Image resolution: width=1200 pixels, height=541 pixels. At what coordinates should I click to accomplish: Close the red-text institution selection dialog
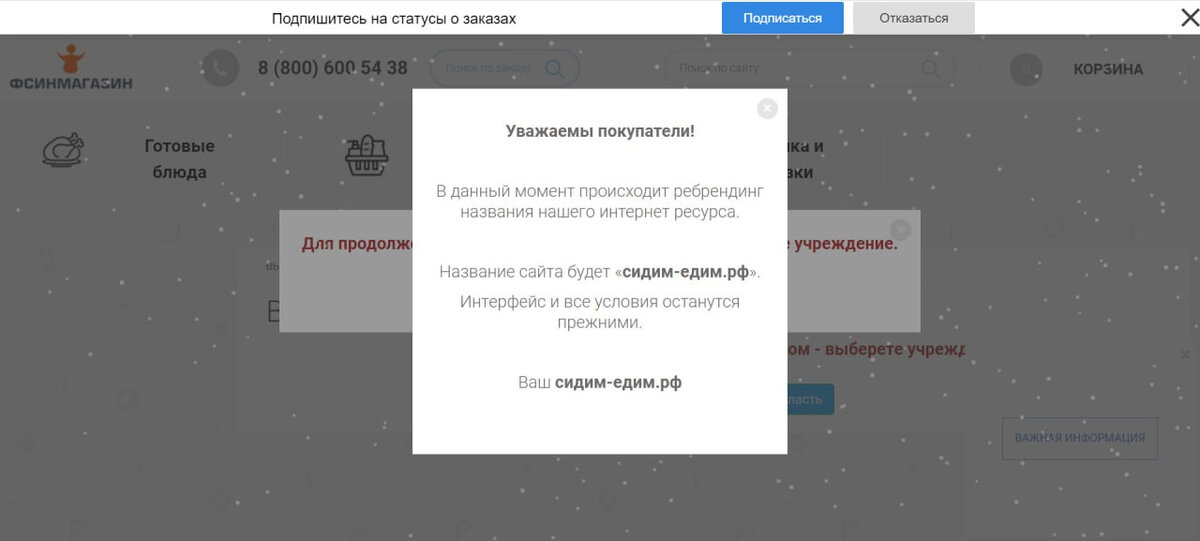click(901, 228)
